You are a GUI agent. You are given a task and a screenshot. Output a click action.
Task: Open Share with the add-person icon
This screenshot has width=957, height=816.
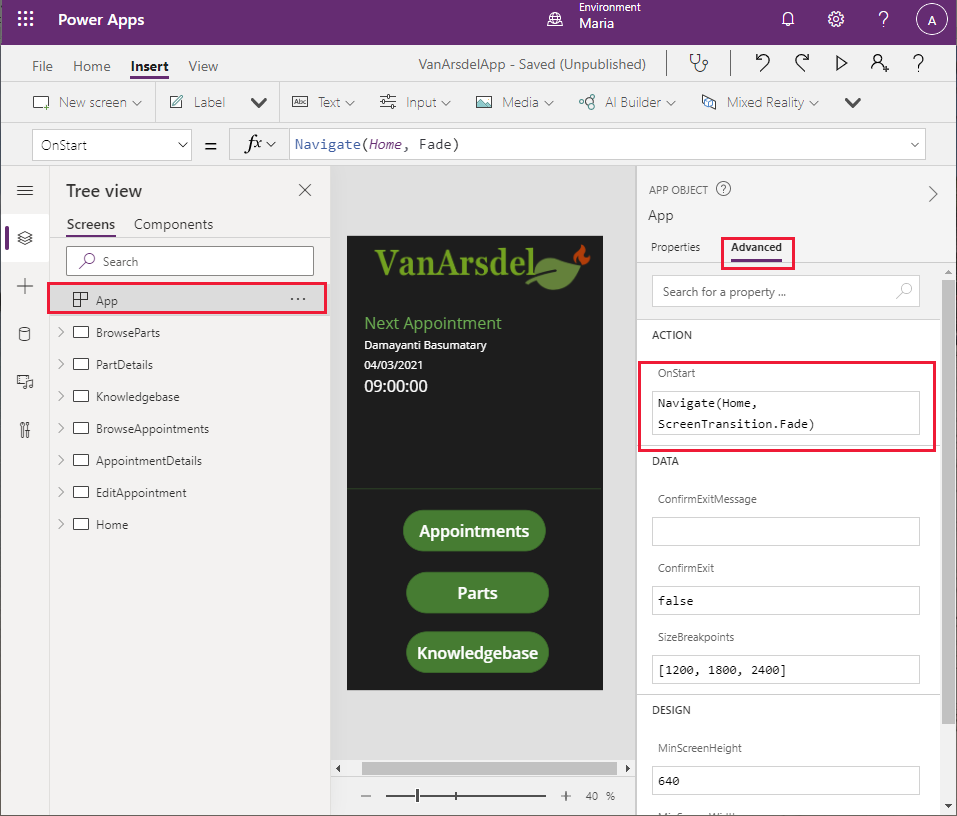879,63
